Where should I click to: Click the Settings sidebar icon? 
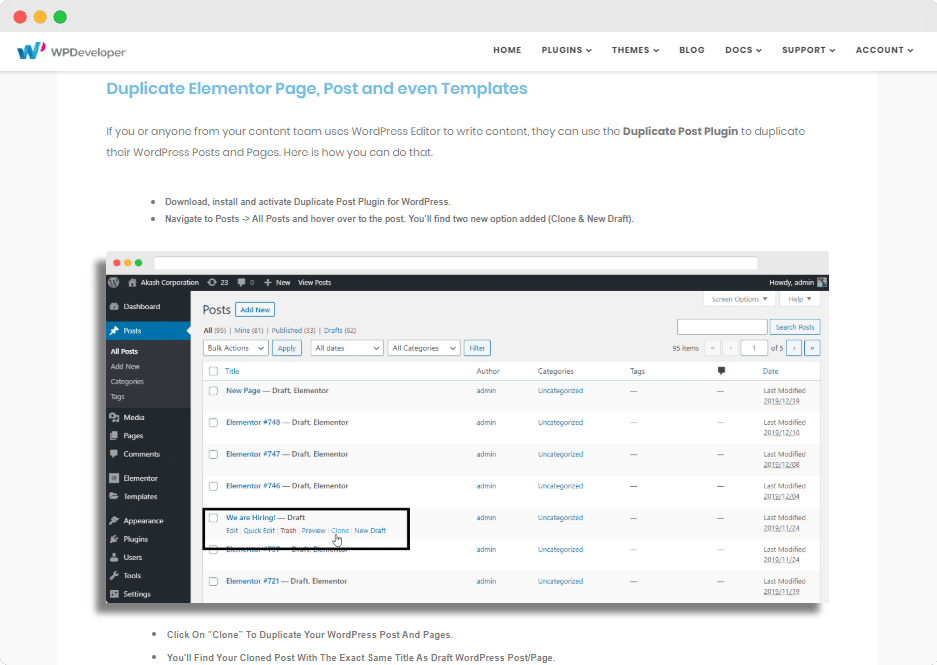click(x=115, y=594)
